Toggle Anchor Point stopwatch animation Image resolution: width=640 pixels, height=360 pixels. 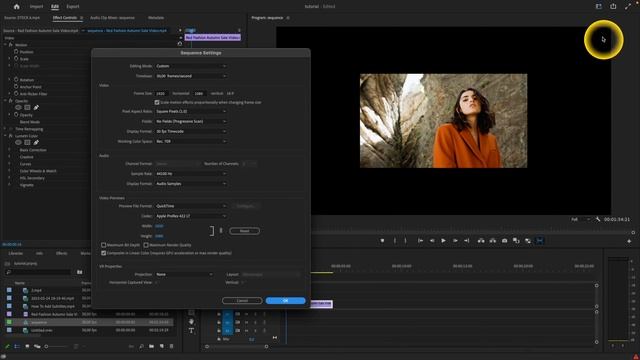(x=16, y=87)
